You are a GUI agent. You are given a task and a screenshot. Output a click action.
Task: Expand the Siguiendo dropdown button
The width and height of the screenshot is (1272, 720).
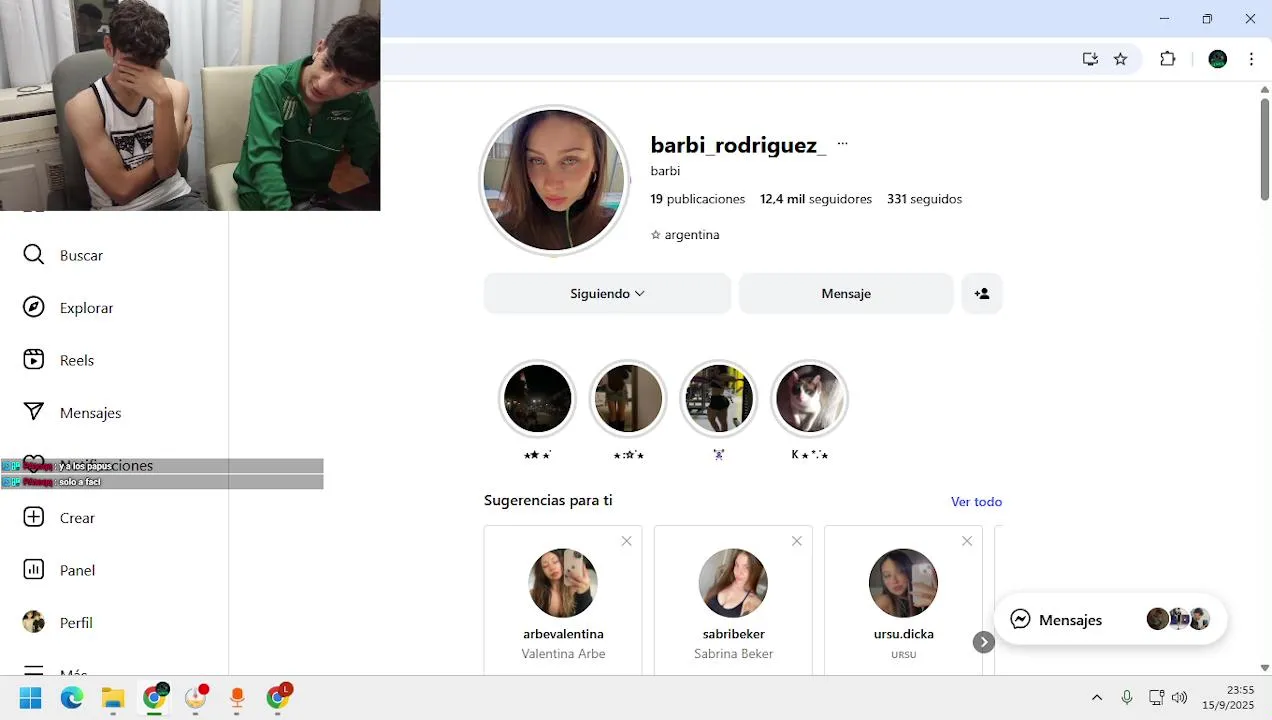pyautogui.click(x=607, y=293)
